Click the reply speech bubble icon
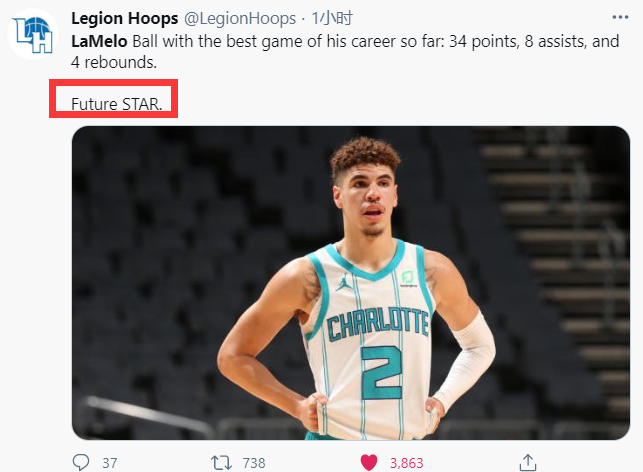 coord(82,462)
